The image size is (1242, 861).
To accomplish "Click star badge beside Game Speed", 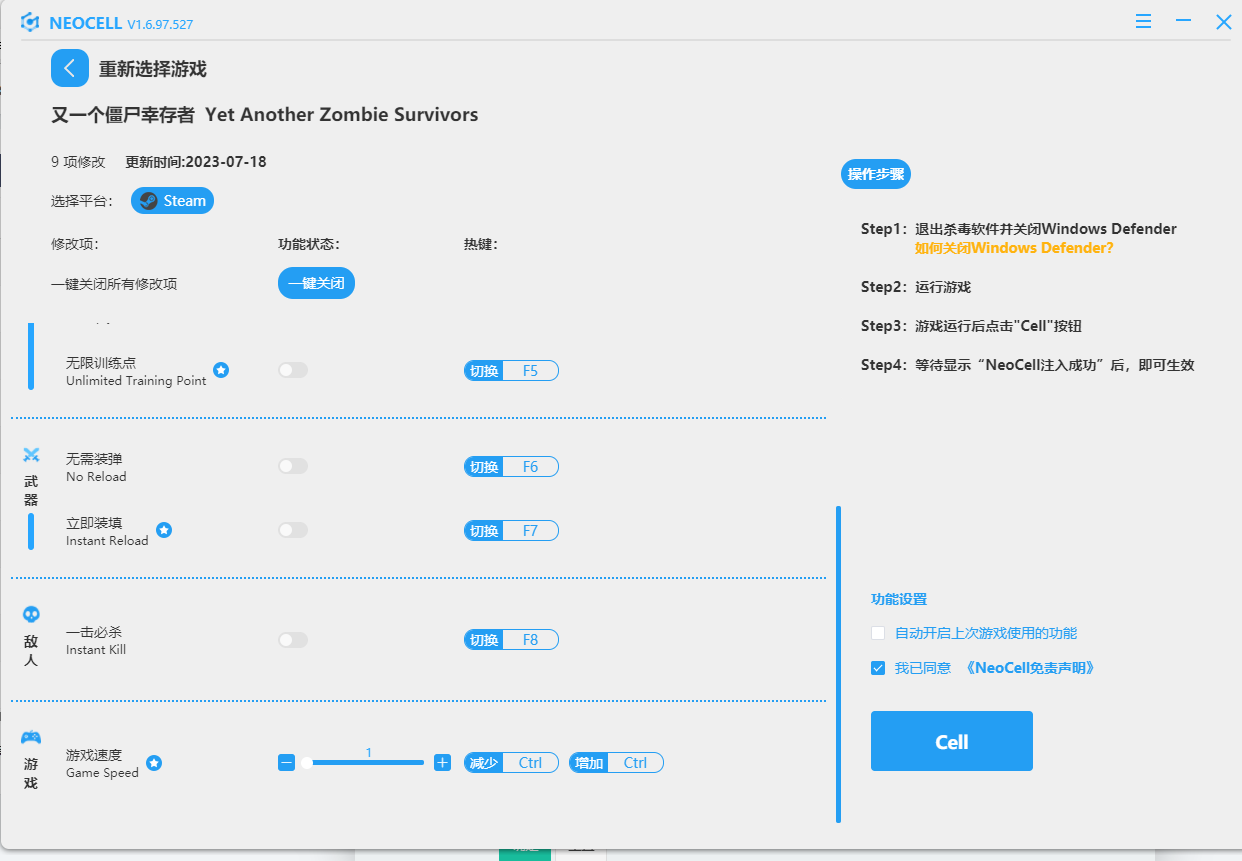I will point(154,763).
